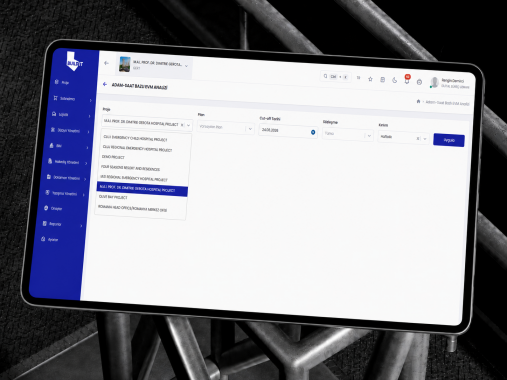Open the Tümü filter dropdown
Image resolution: width=507 pixels, height=380 pixels.
coord(347,134)
